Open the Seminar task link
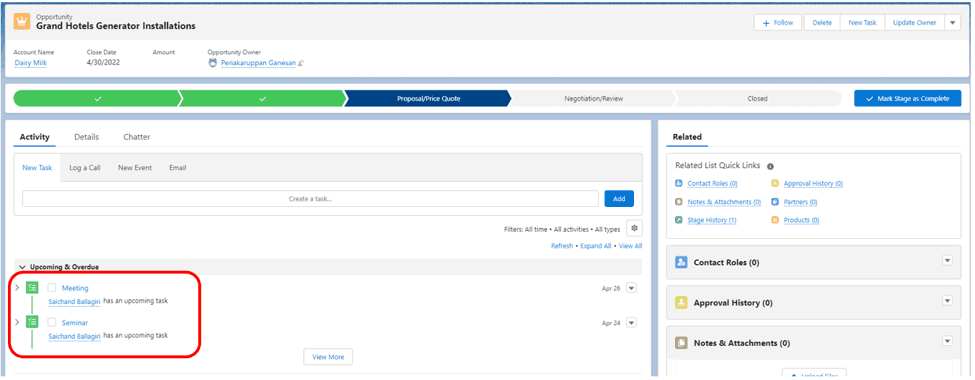975x380 pixels. point(75,323)
